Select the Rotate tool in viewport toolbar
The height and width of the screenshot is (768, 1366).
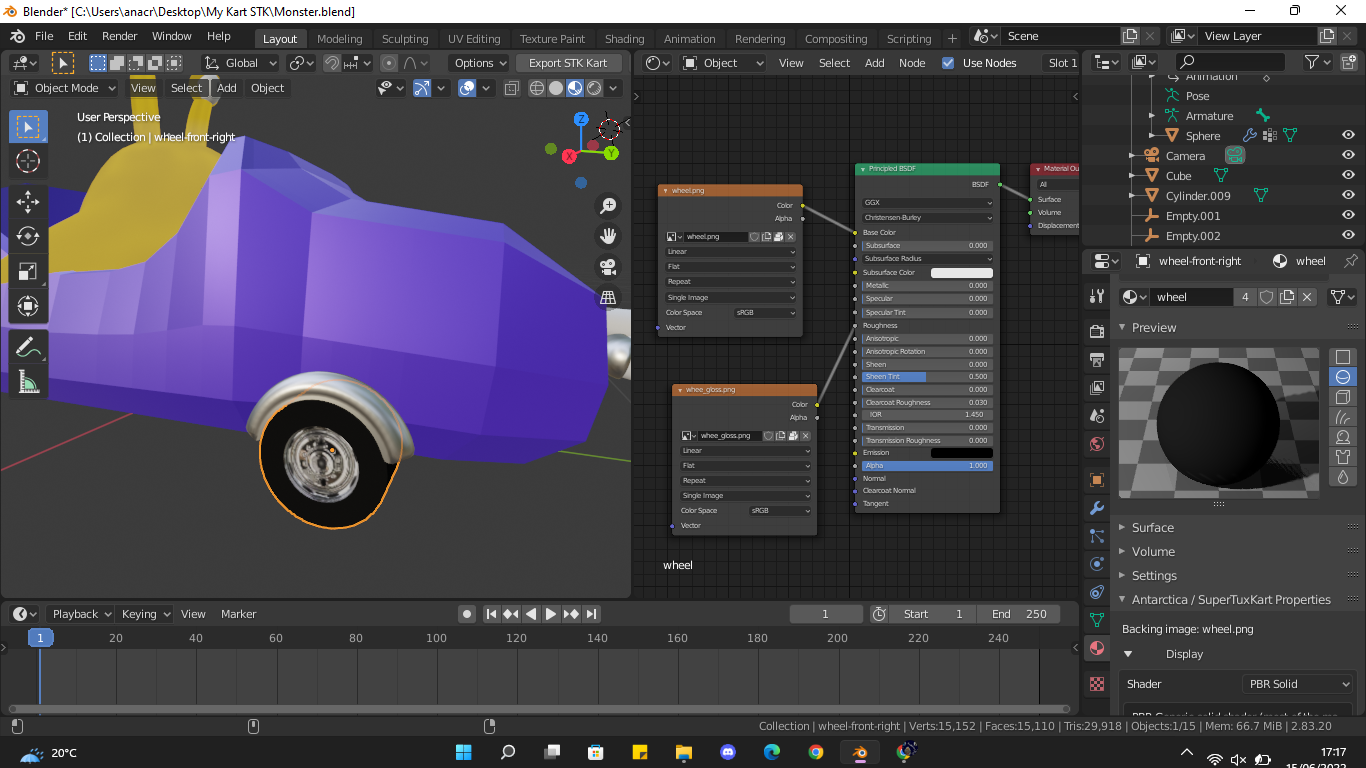click(x=28, y=236)
